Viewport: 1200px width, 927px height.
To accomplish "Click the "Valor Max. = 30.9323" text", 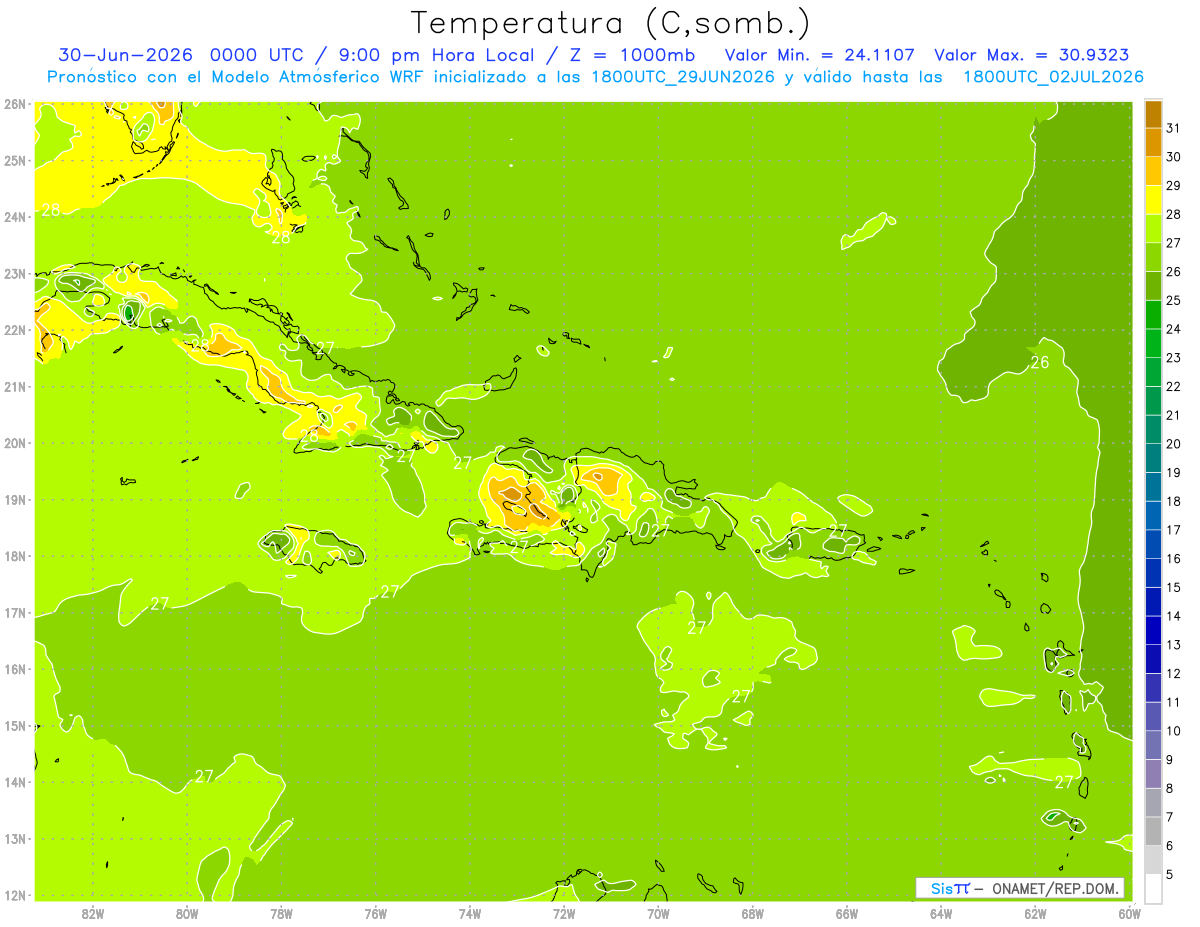I will [x=1031, y=55].
